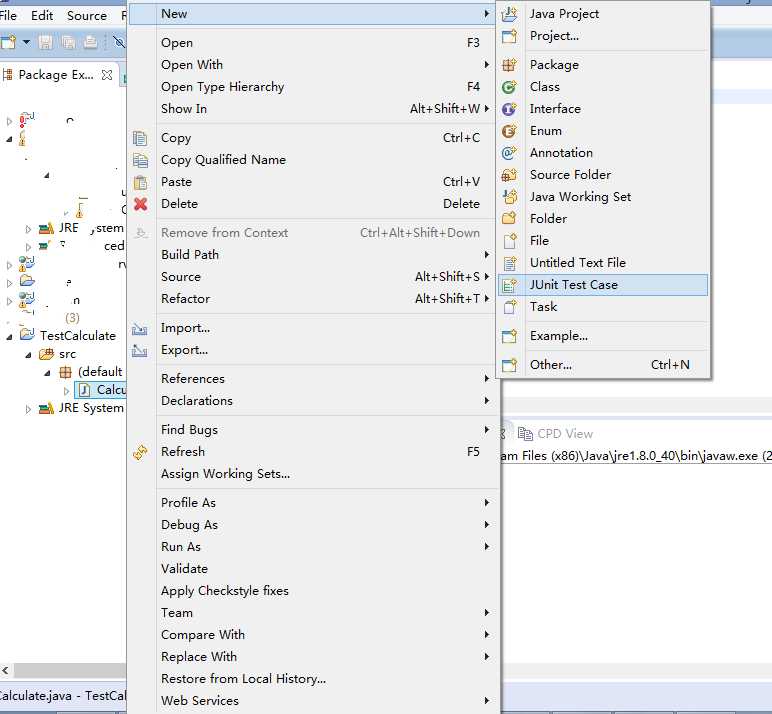The width and height of the screenshot is (772, 714).
Task: Open dropdown arrow beside New toolbar button
Action: tap(26, 42)
